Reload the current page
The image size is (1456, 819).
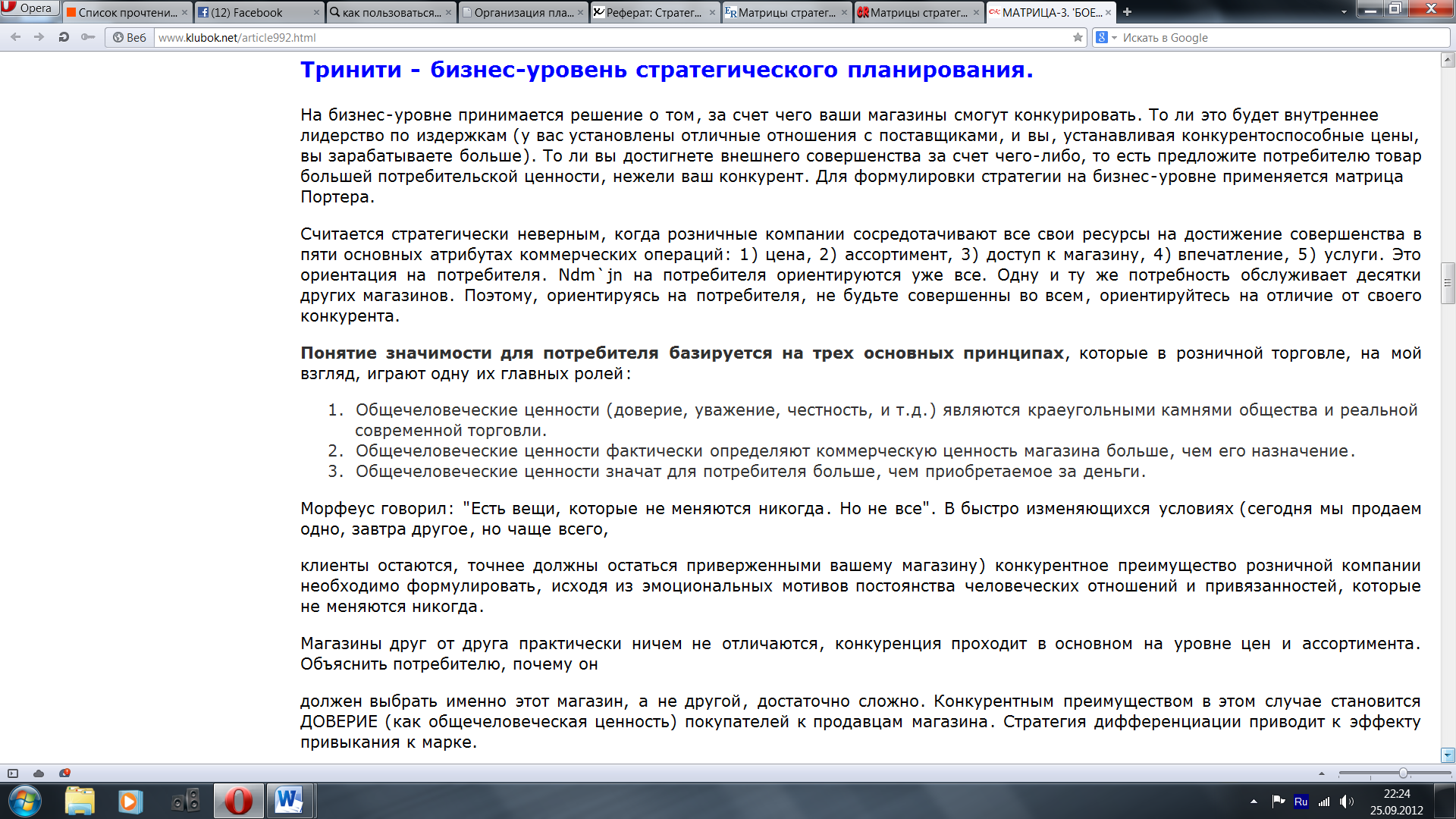click(x=64, y=37)
